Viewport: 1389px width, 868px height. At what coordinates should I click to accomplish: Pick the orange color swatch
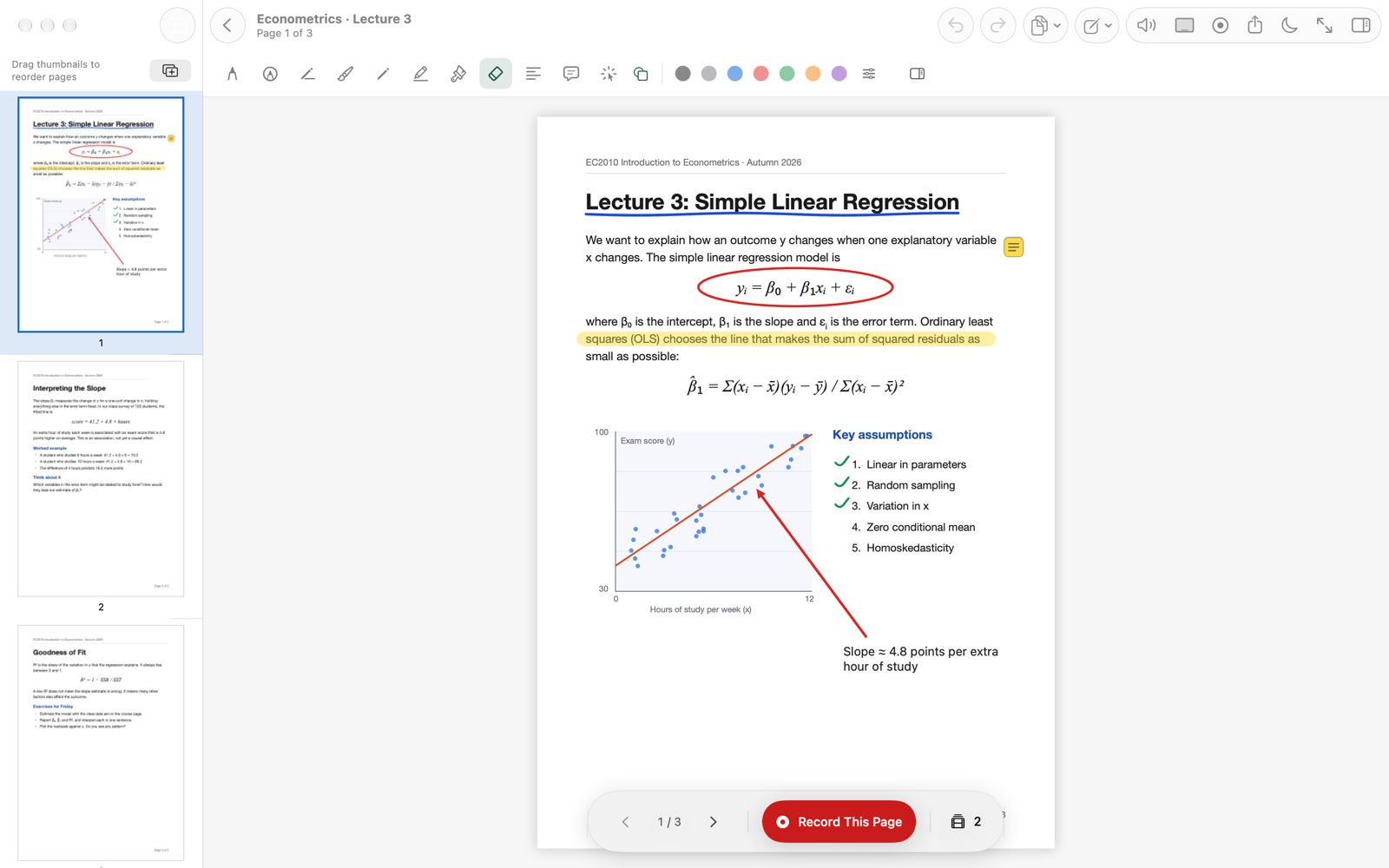(x=813, y=74)
